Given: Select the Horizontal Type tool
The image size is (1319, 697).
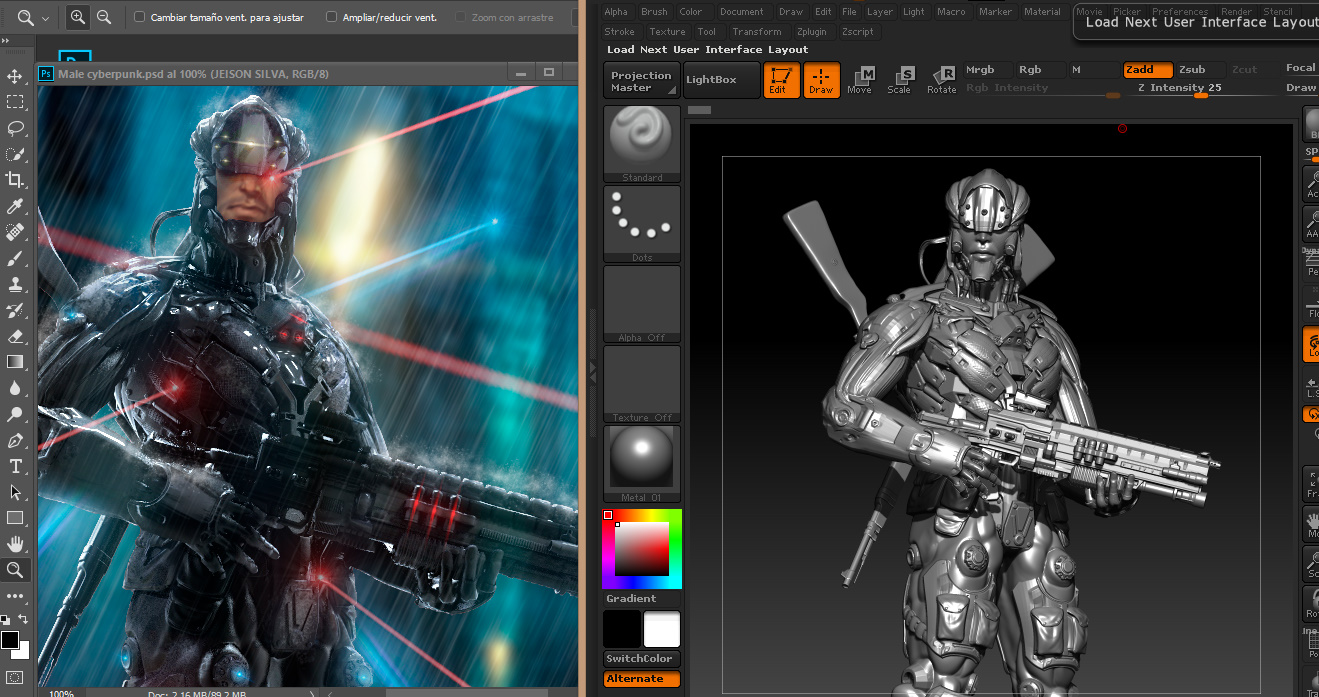Looking at the screenshot, I should click(15, 466).
